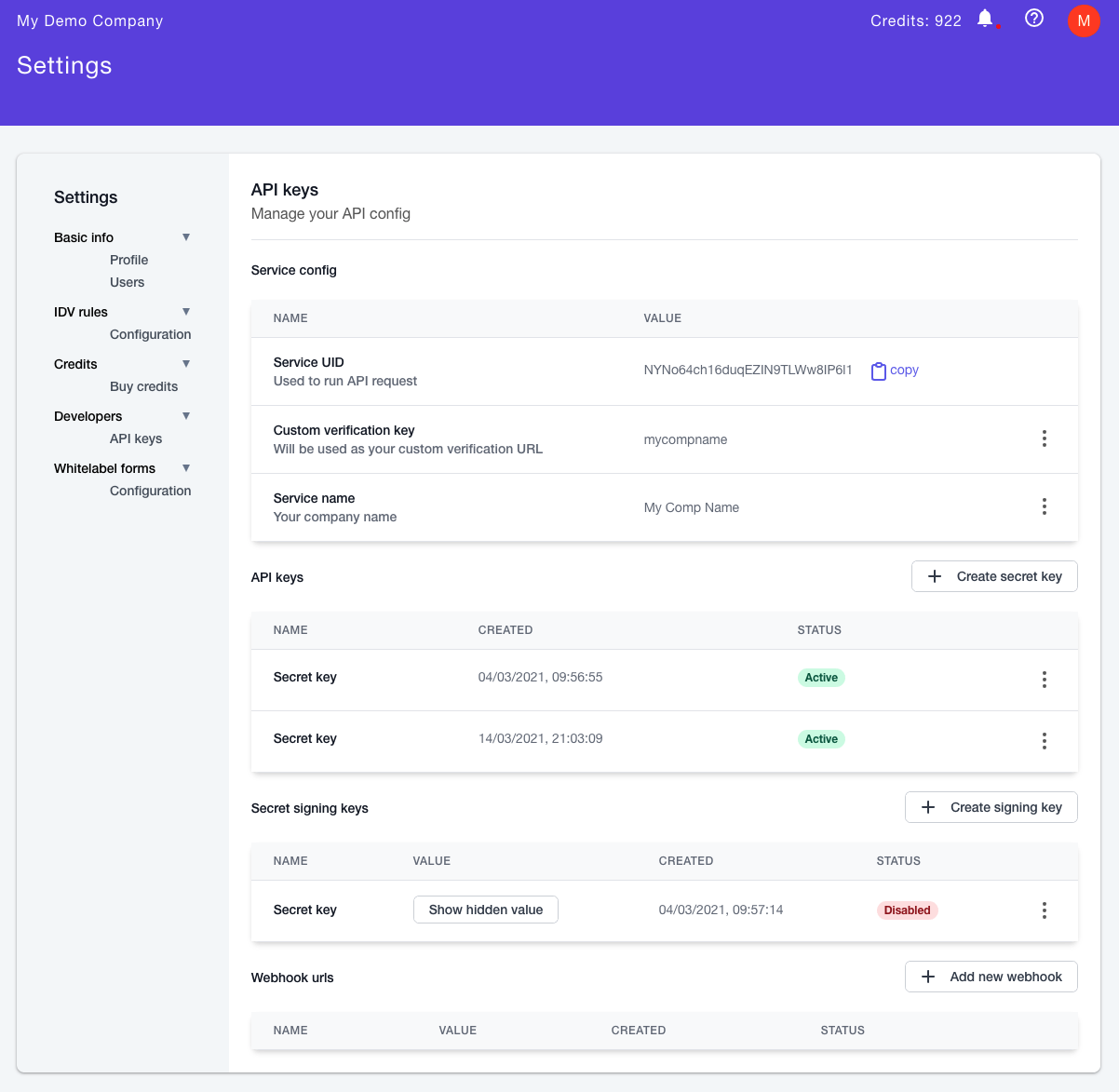Open the M profile avatar
1119x1092 pixels.
pyautogui.click(x=1083, y=20)
